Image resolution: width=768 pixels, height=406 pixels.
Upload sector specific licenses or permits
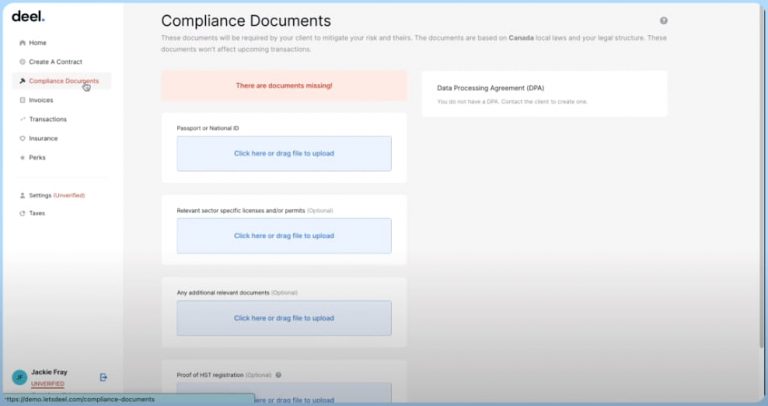coord(284,236)
